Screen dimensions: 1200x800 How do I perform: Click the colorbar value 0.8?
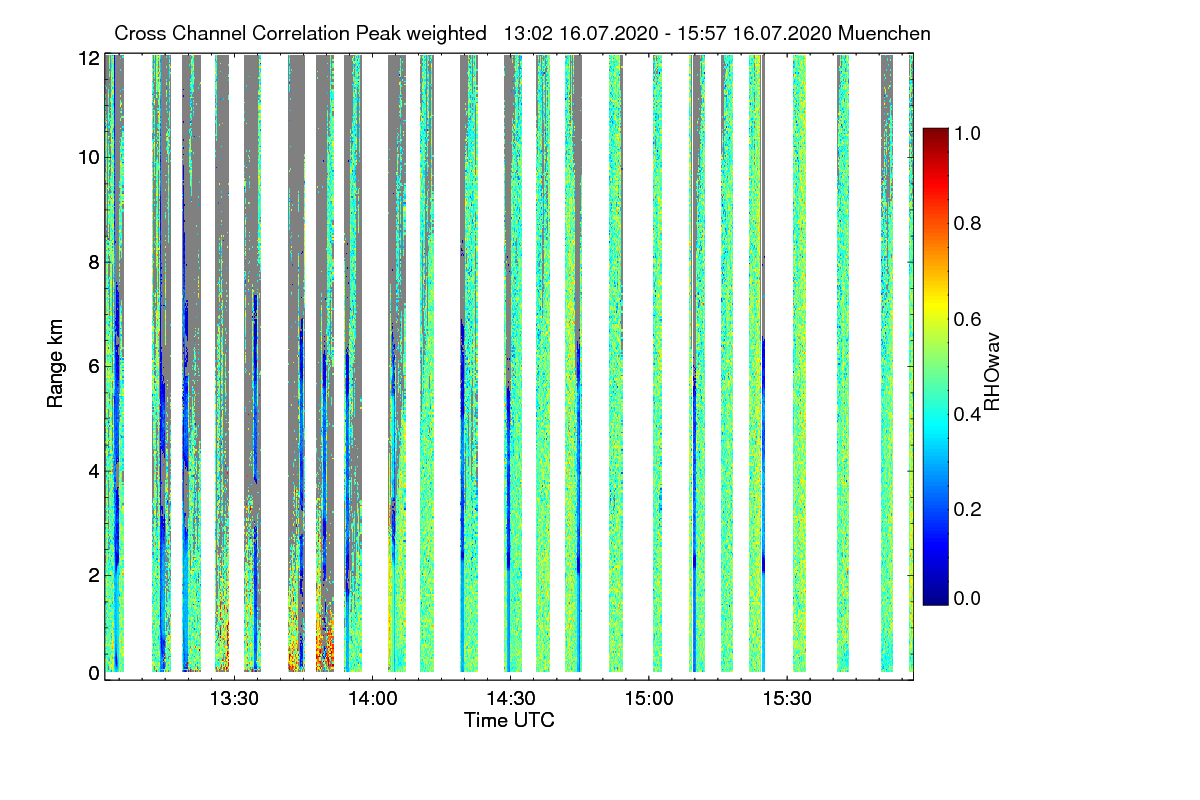(x=966, y=223)
